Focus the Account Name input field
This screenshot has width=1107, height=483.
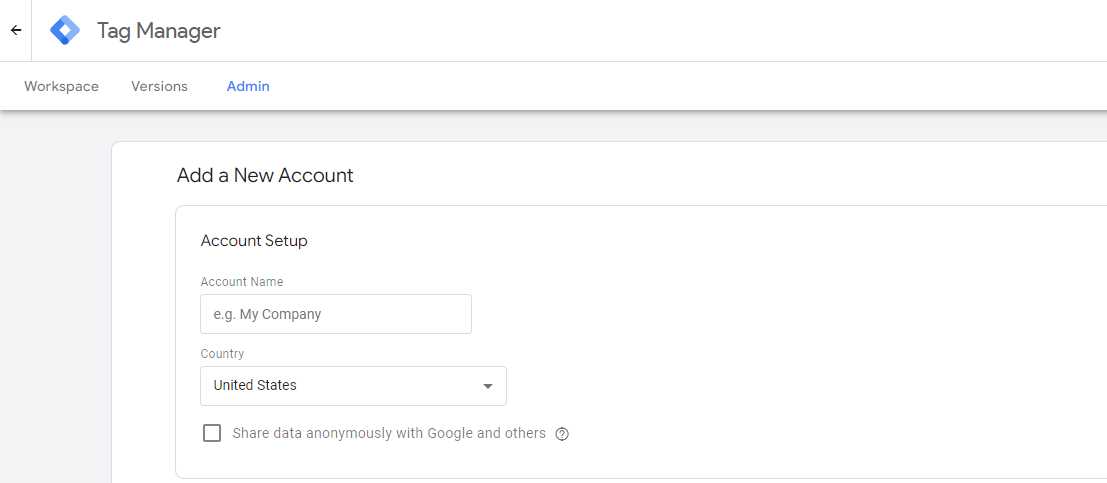(x=335, y=314)
